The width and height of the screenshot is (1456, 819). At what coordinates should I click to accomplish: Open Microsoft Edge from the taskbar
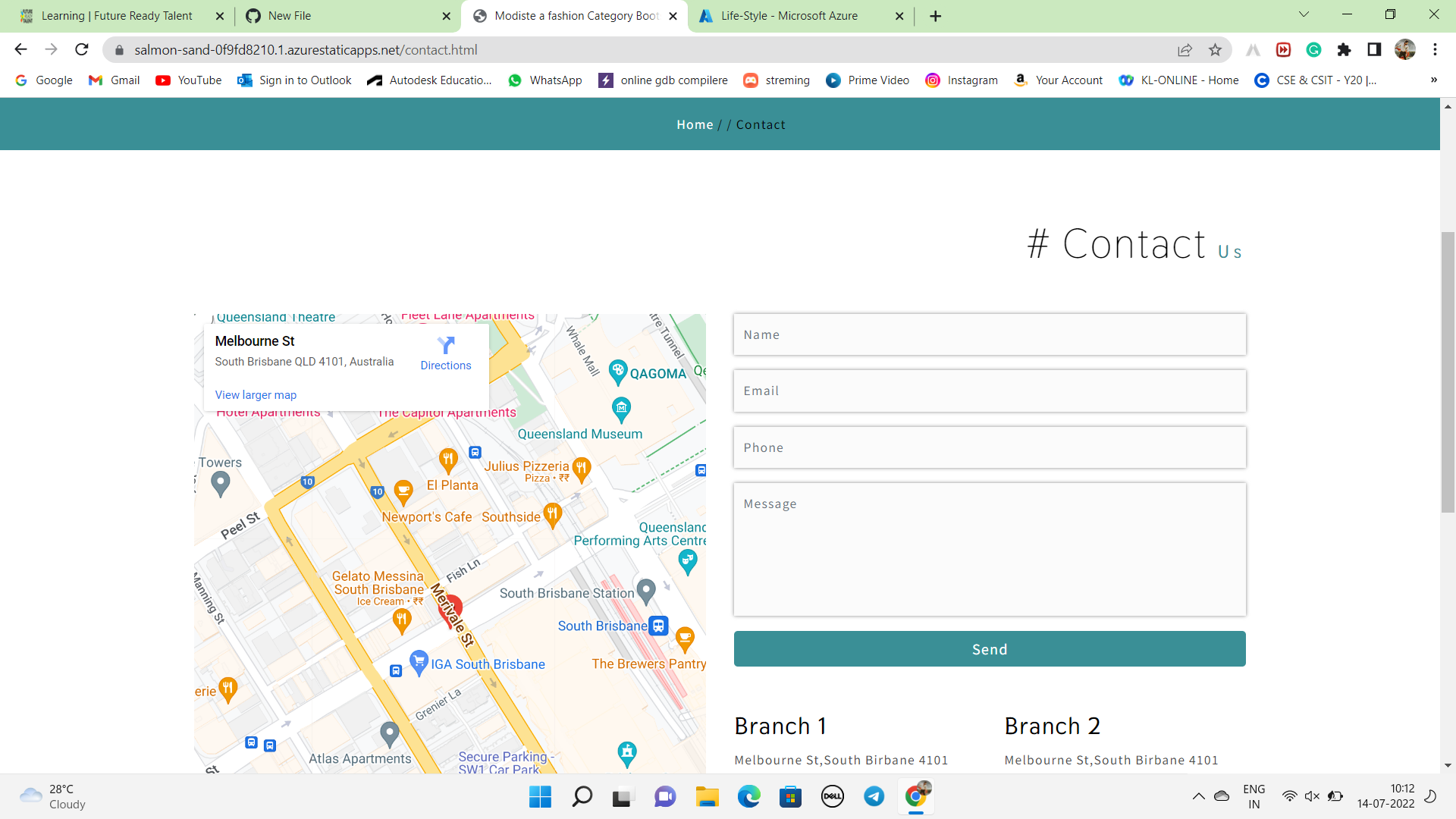click(748, 796)
